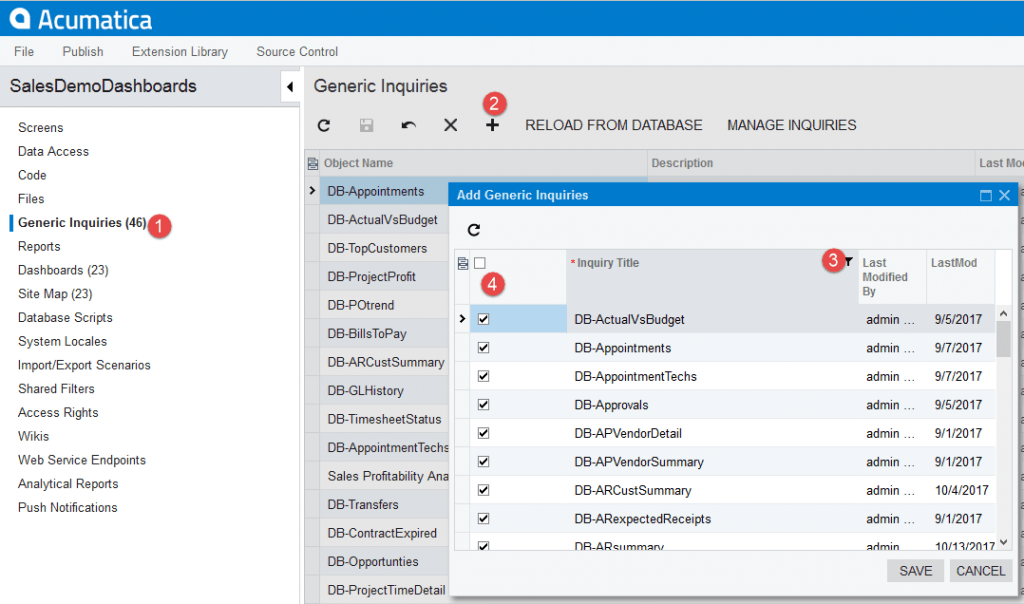Open the Extension Library menu
This screenshot has height=604, width=1024.
(x=180, y=52)
